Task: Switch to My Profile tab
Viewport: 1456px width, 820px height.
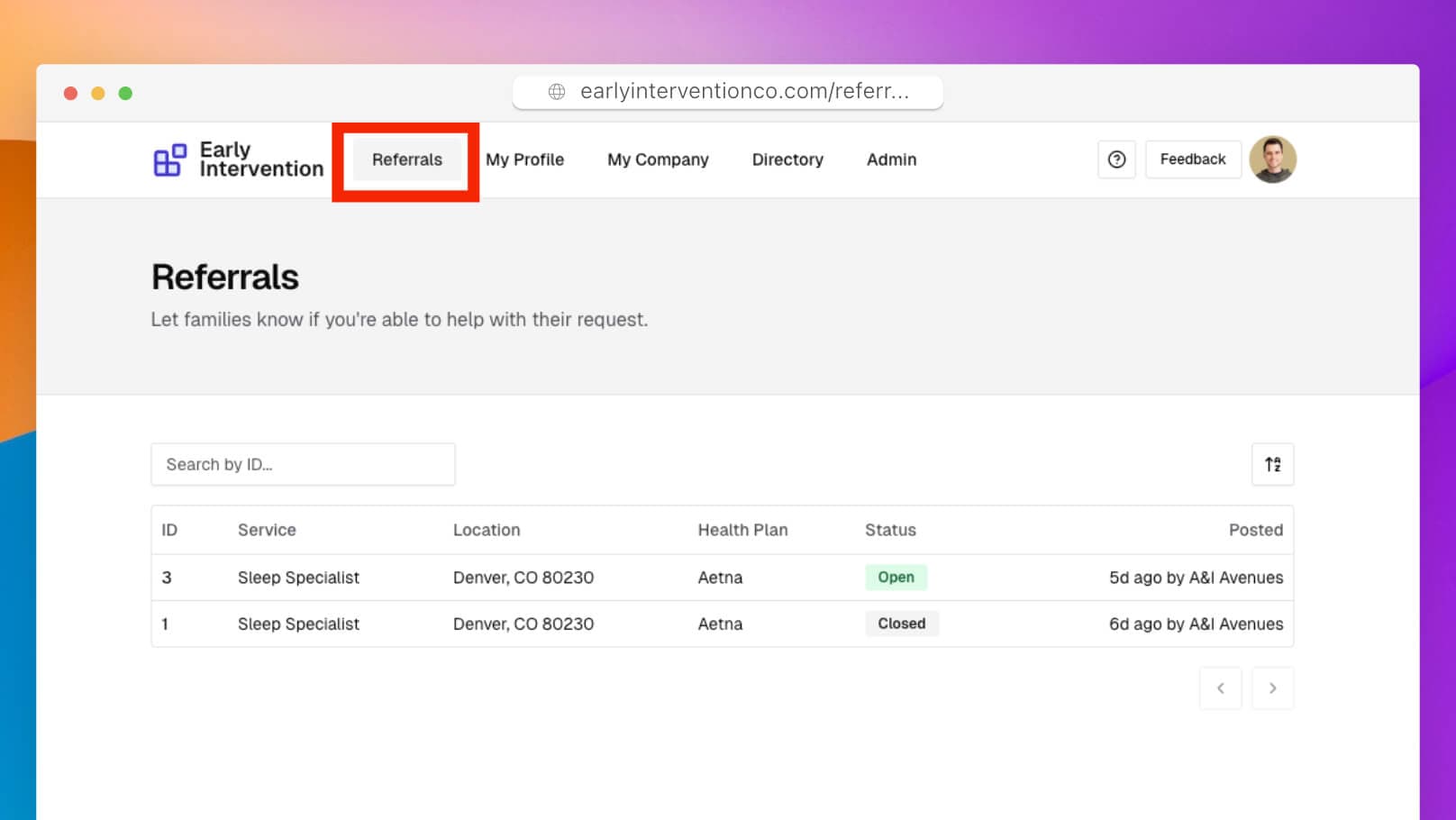Action: (524, 159)
